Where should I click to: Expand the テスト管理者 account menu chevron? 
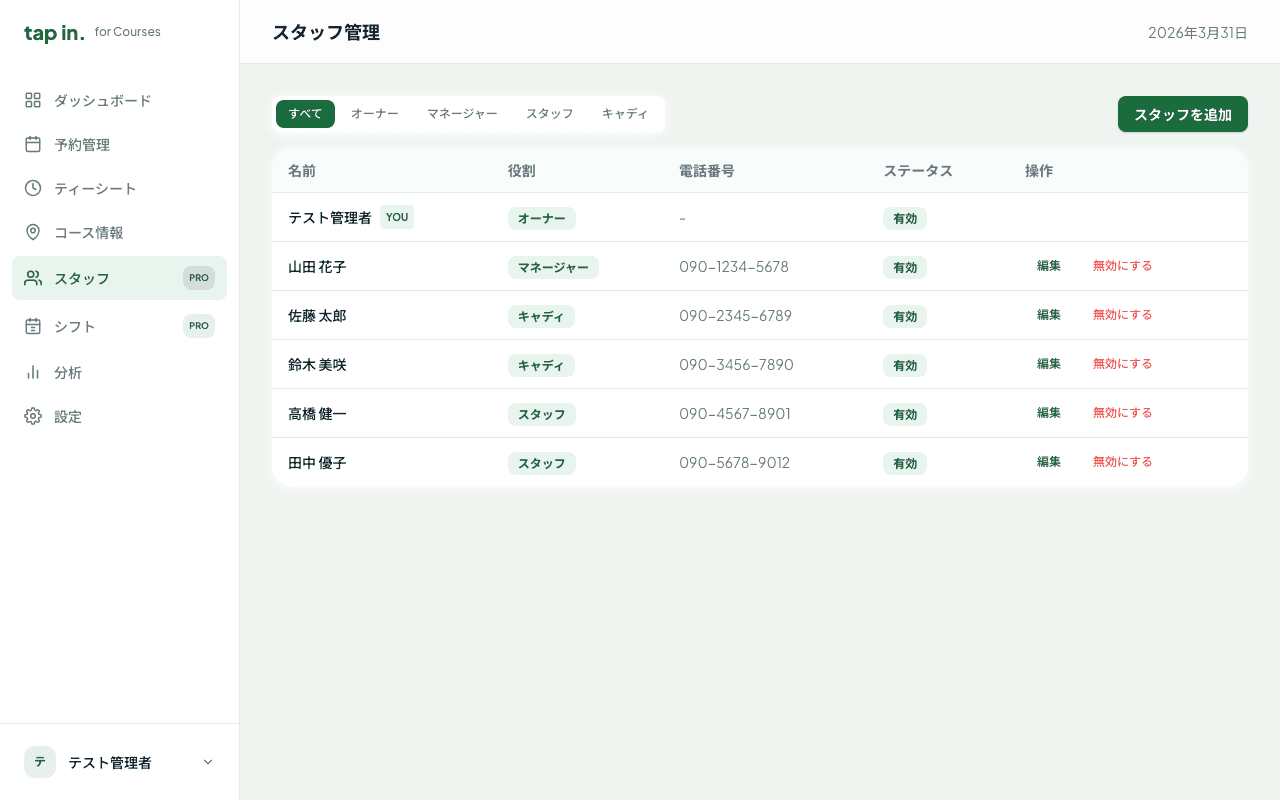(208, 762)
